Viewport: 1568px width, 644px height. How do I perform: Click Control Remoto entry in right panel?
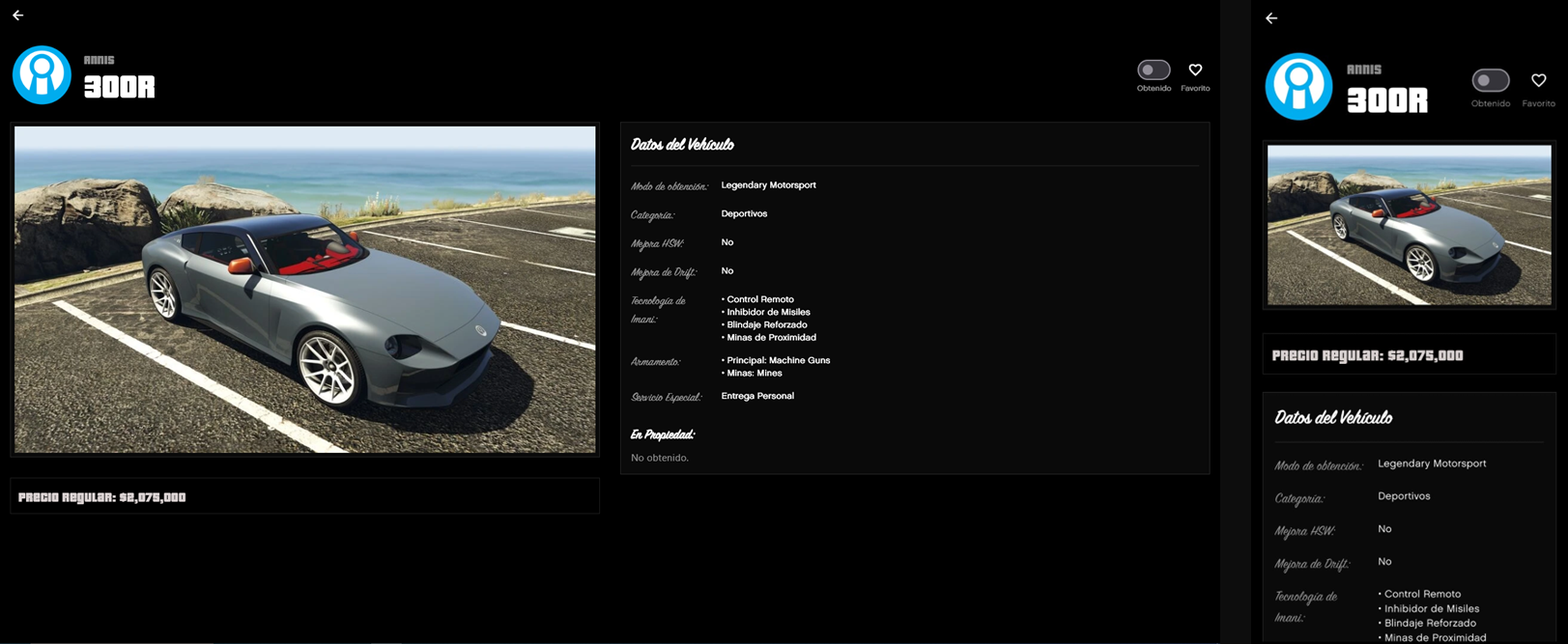click(x=1419, y=594)
